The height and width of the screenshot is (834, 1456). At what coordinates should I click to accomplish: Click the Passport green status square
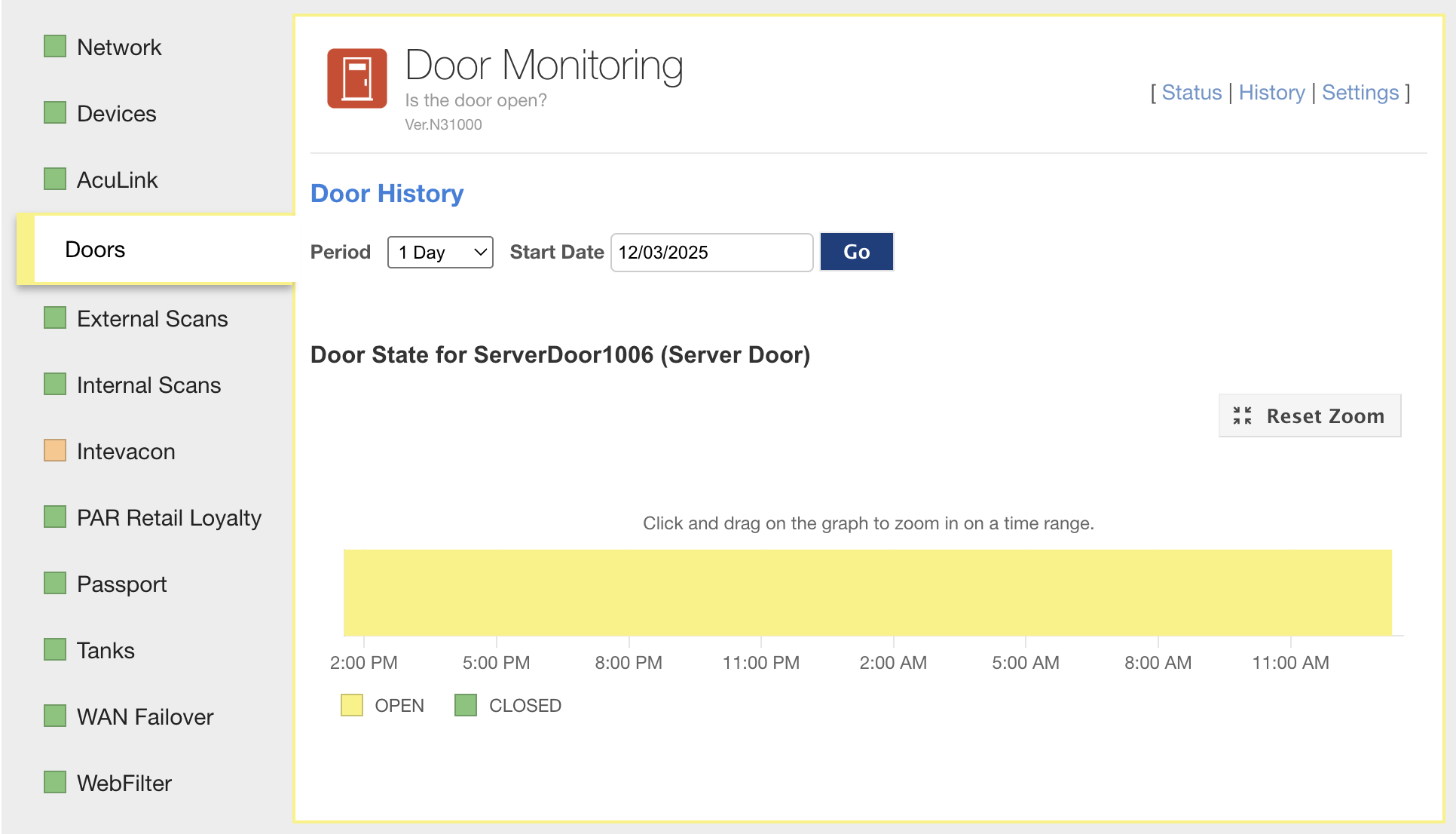(55, 583)
